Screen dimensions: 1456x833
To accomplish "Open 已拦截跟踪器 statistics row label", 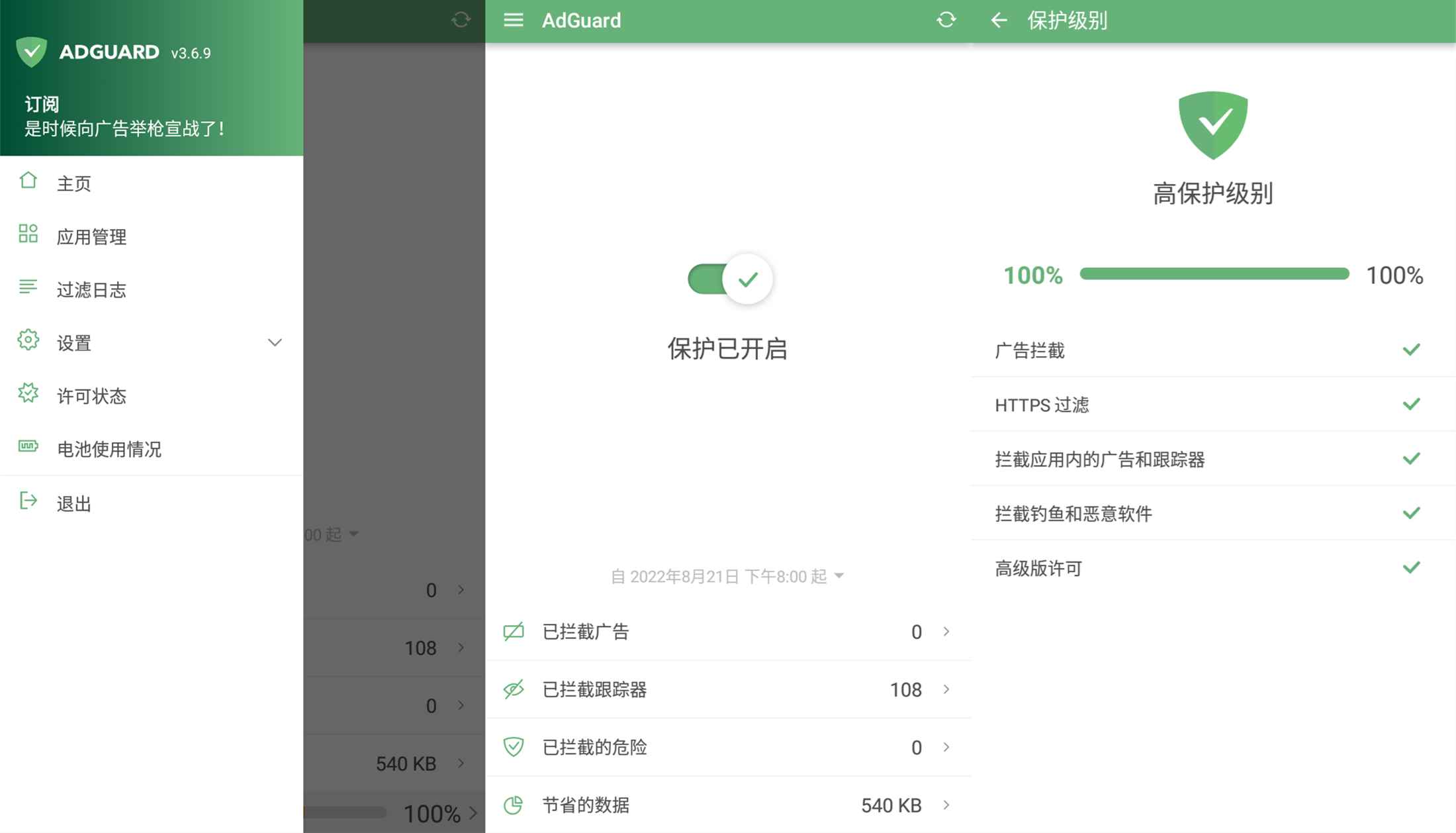I will tap(594, 689).
